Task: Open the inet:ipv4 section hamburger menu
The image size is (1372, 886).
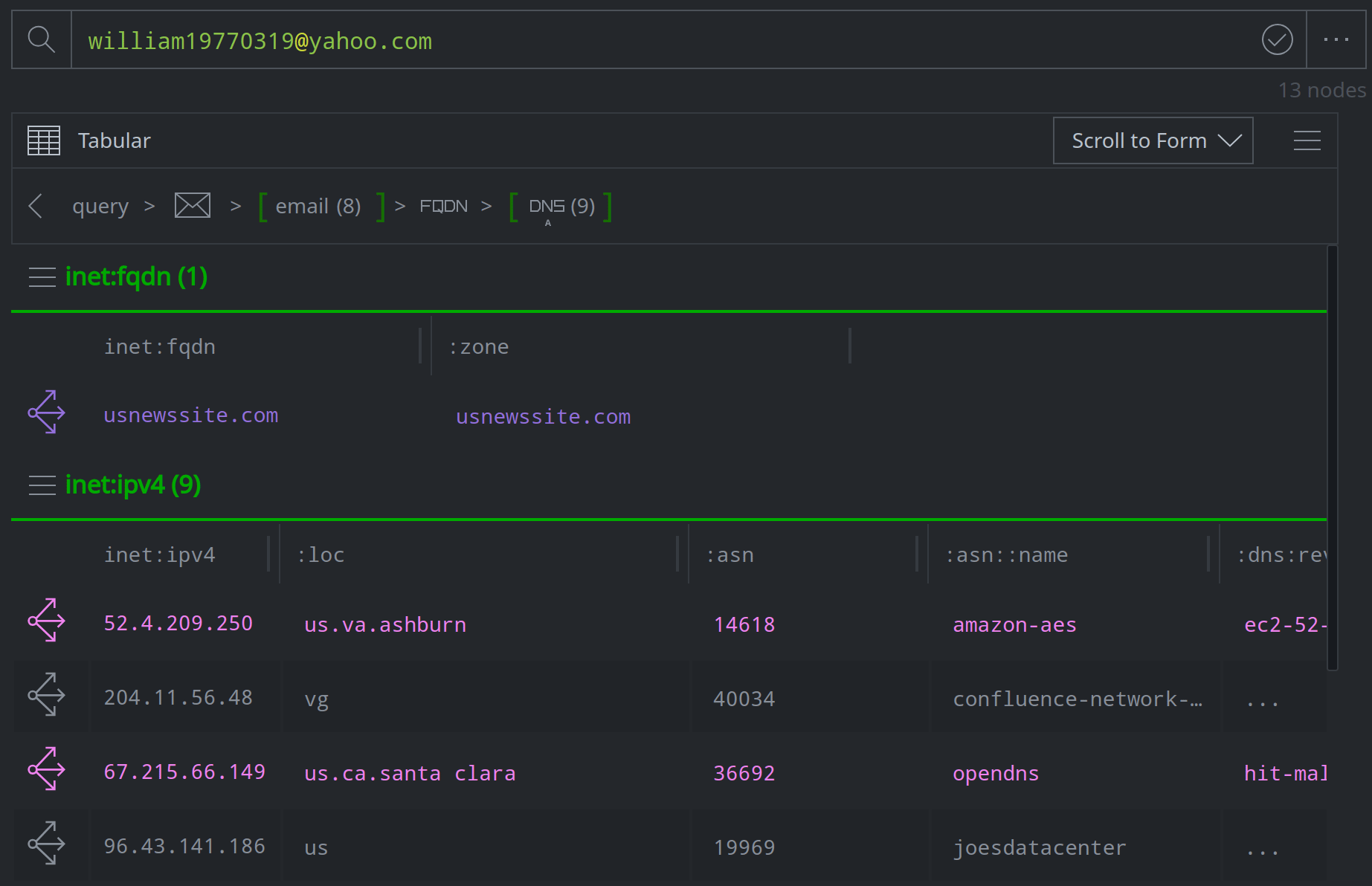Action: coord(42,485)
